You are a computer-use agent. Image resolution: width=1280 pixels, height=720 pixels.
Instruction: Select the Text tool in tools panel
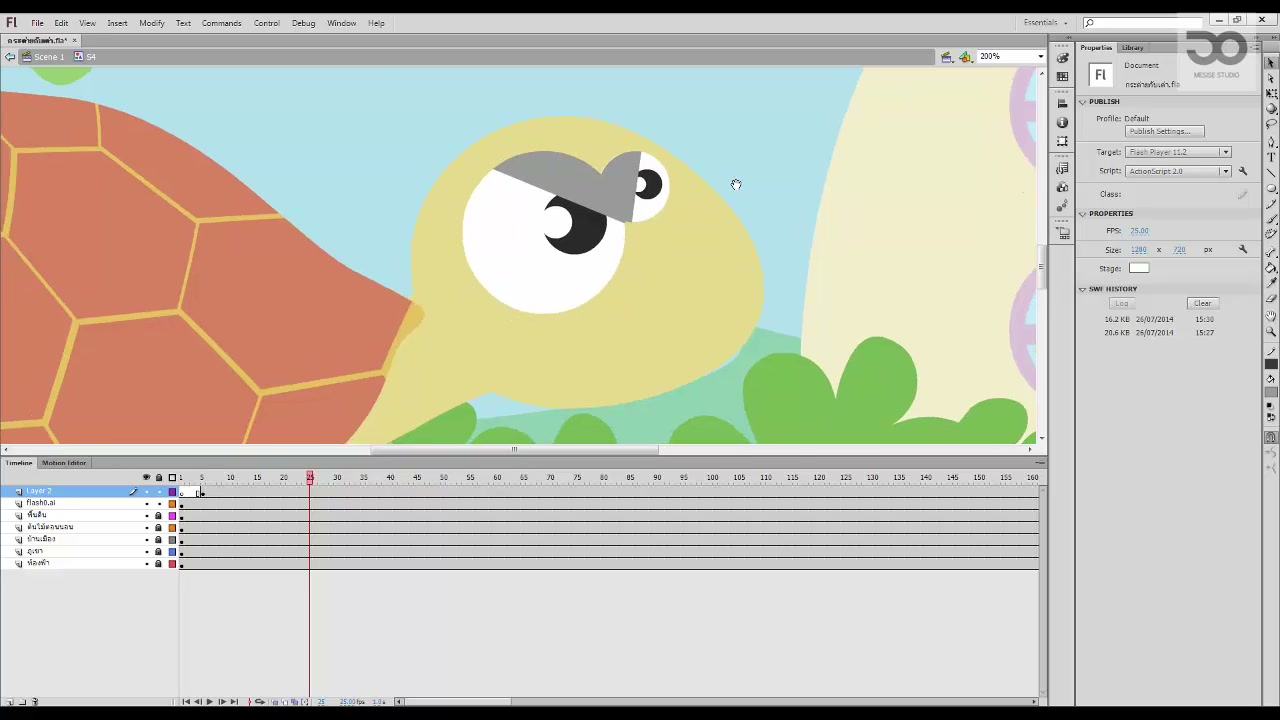pos(1271,157)
